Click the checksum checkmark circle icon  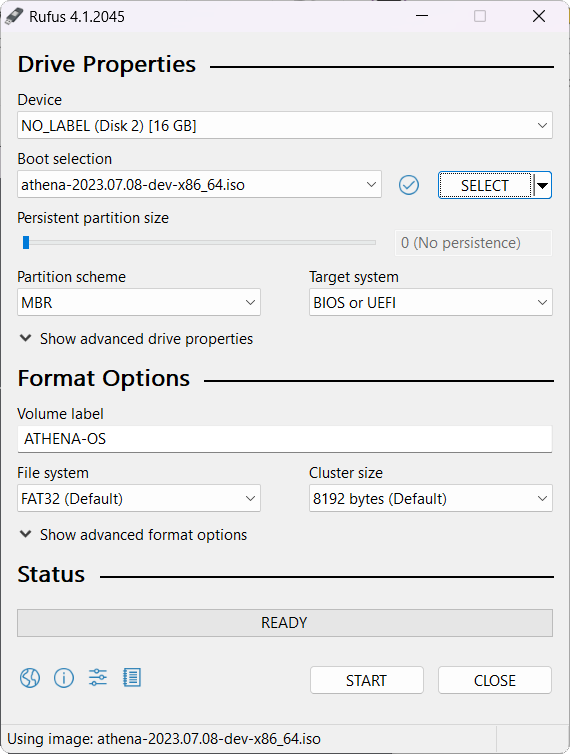pos(409,185)
